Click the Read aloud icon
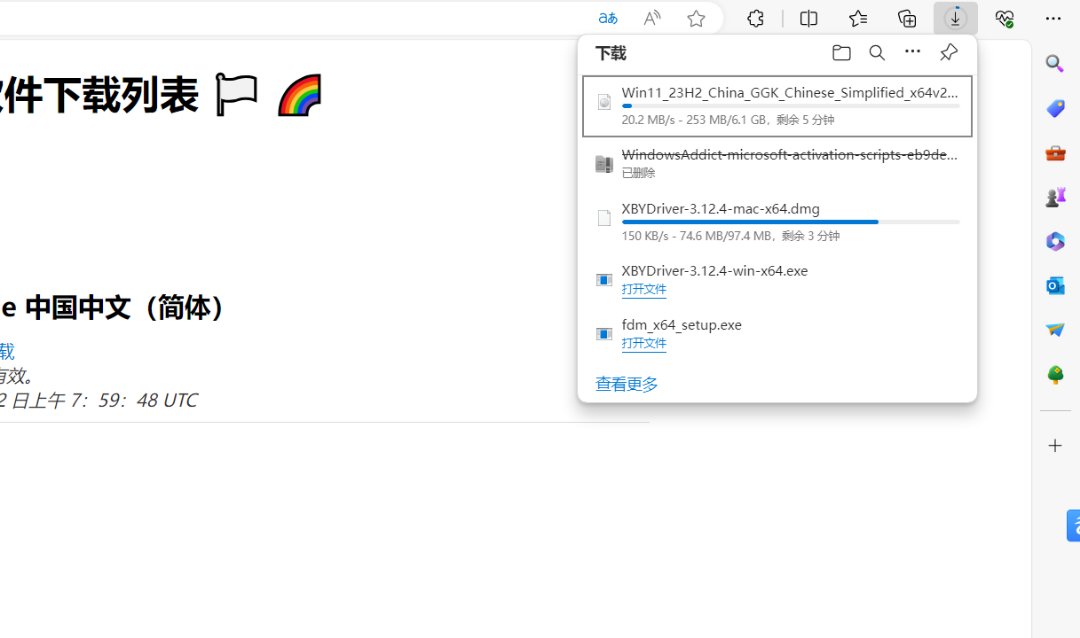Screen dimensions: 1080x638 tap(652, 18)
